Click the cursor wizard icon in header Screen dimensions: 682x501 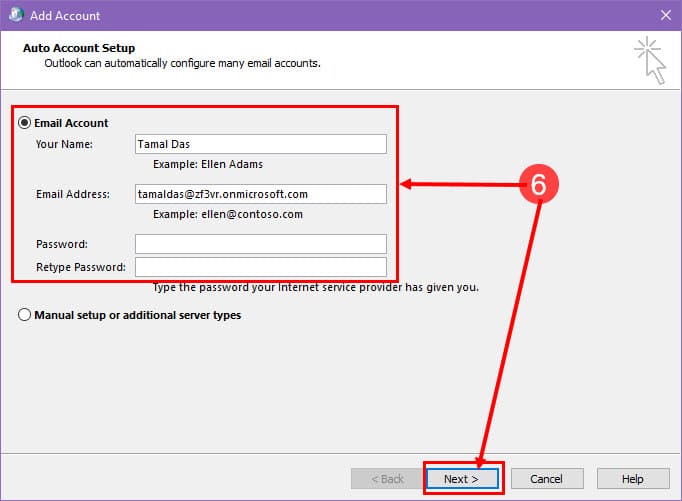[650, 60]
